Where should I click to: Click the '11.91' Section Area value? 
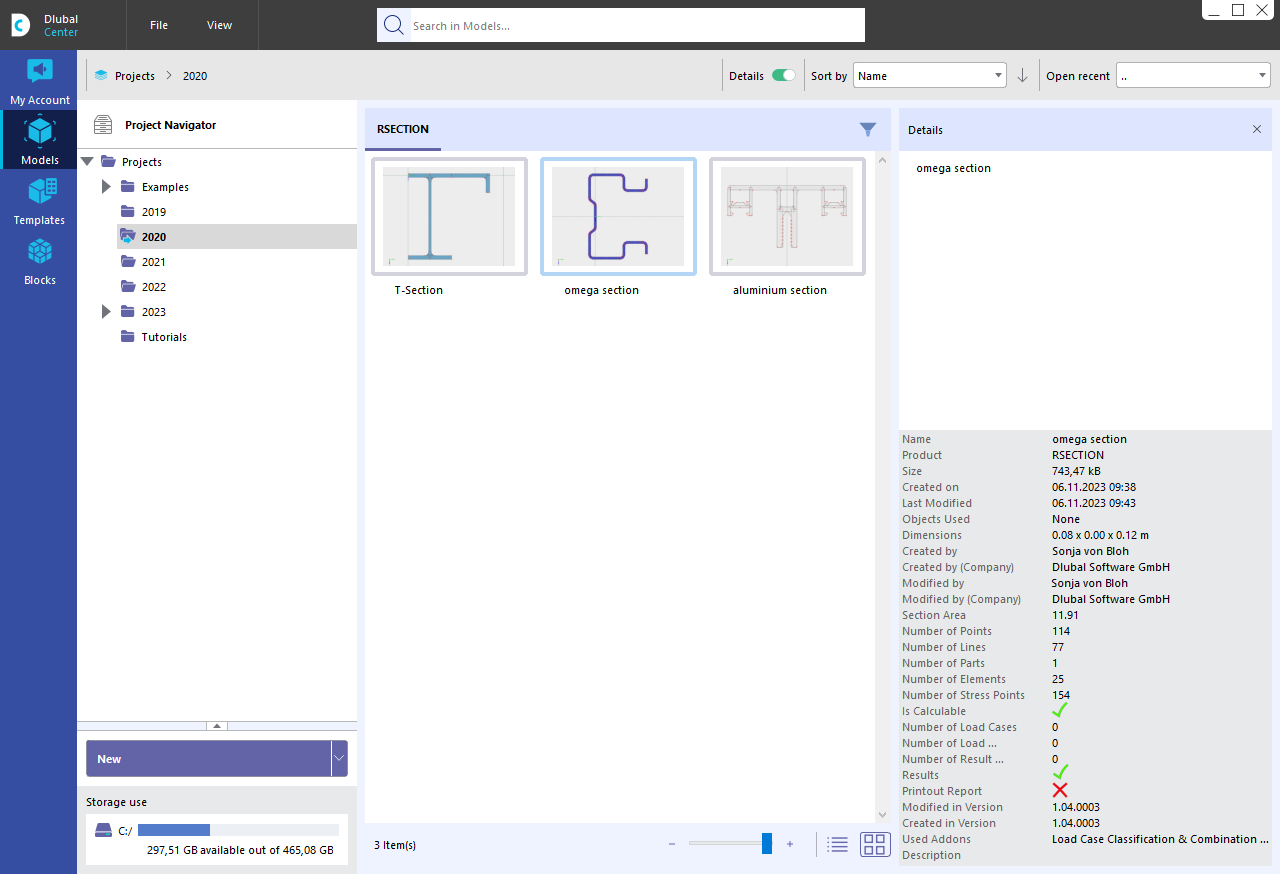click(1065, 615)
